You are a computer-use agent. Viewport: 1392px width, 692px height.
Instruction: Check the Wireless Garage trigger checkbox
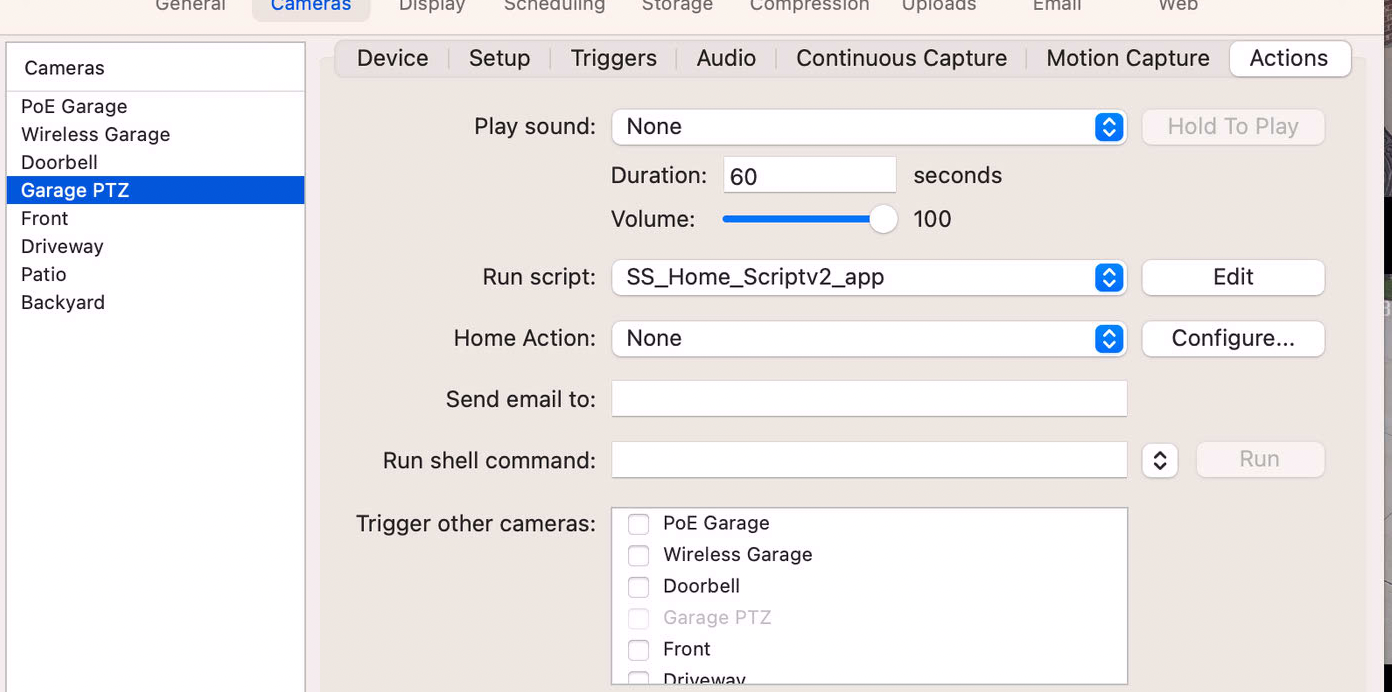click(638, 555)
